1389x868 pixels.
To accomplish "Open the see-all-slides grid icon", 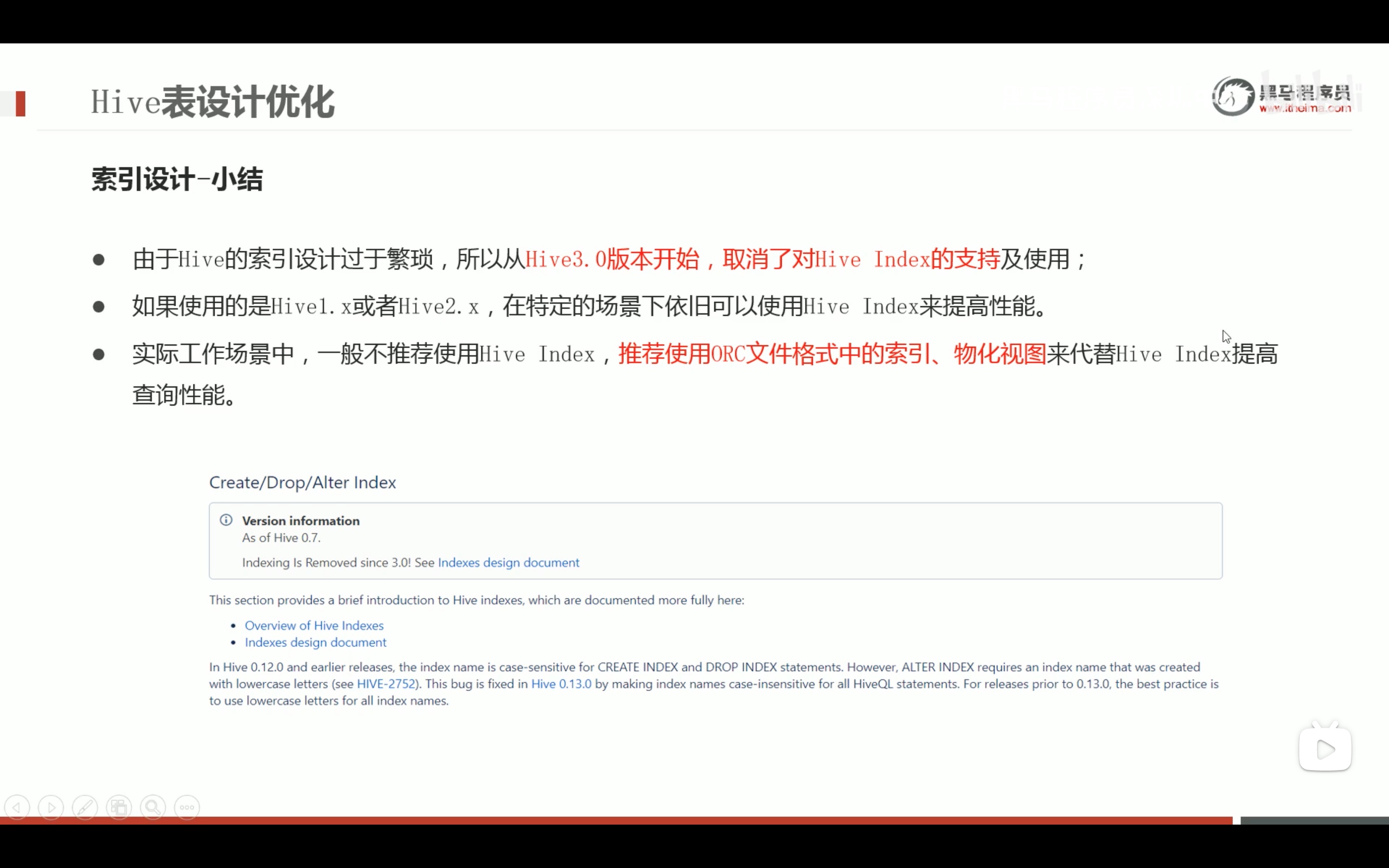I will tap(119, 808).
